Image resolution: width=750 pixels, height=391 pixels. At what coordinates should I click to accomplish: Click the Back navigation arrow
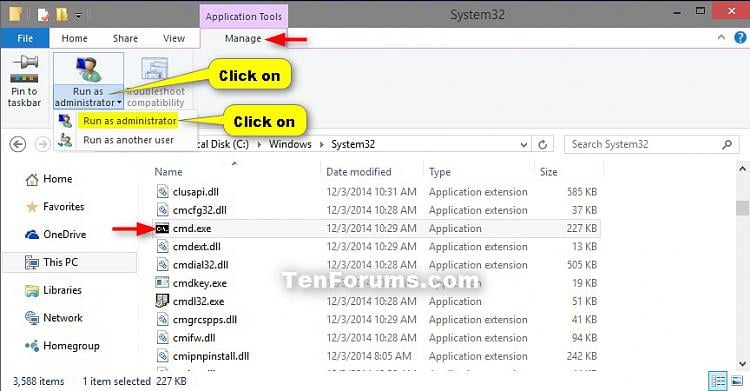coord(18,144)
